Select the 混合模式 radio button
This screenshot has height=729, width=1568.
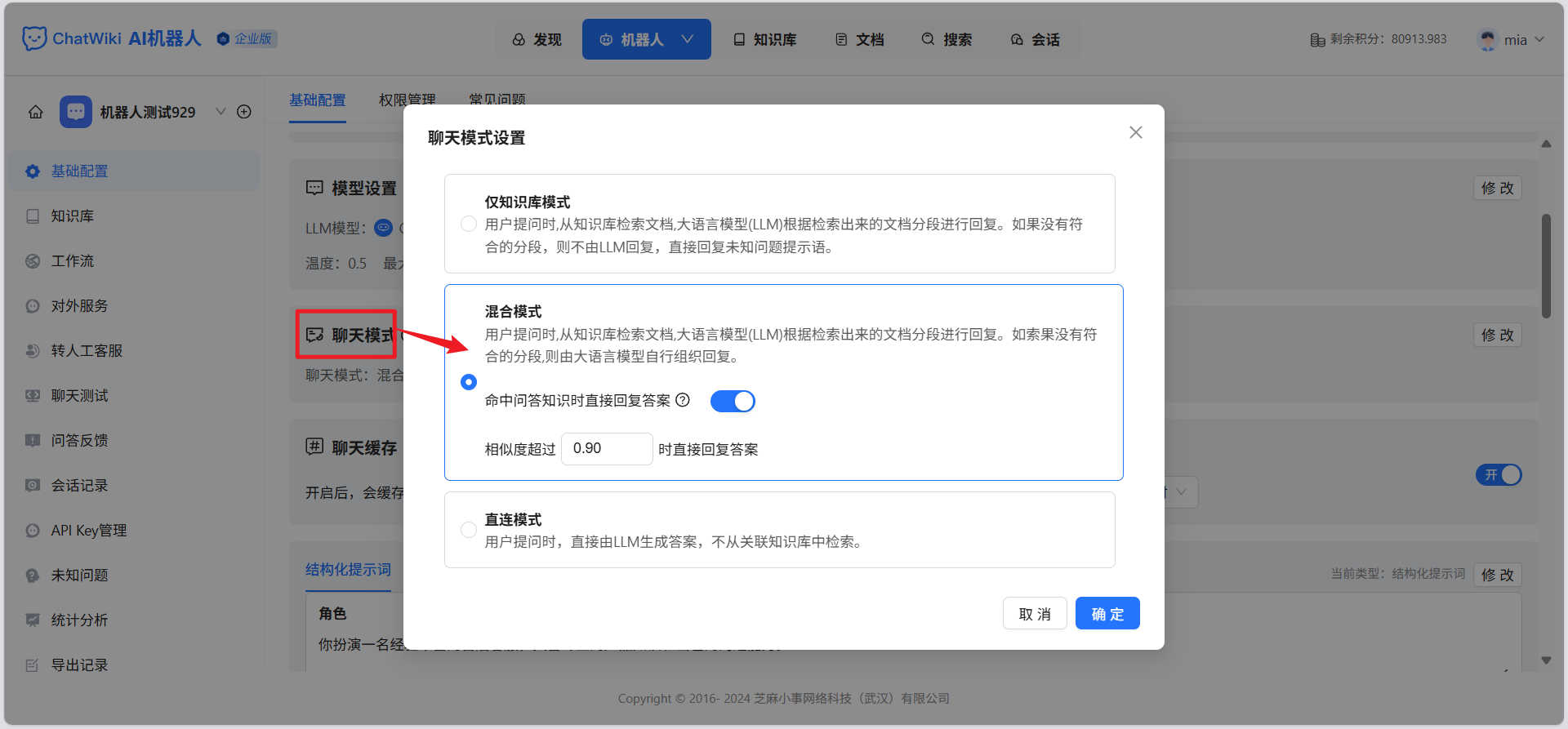point(469,382)
